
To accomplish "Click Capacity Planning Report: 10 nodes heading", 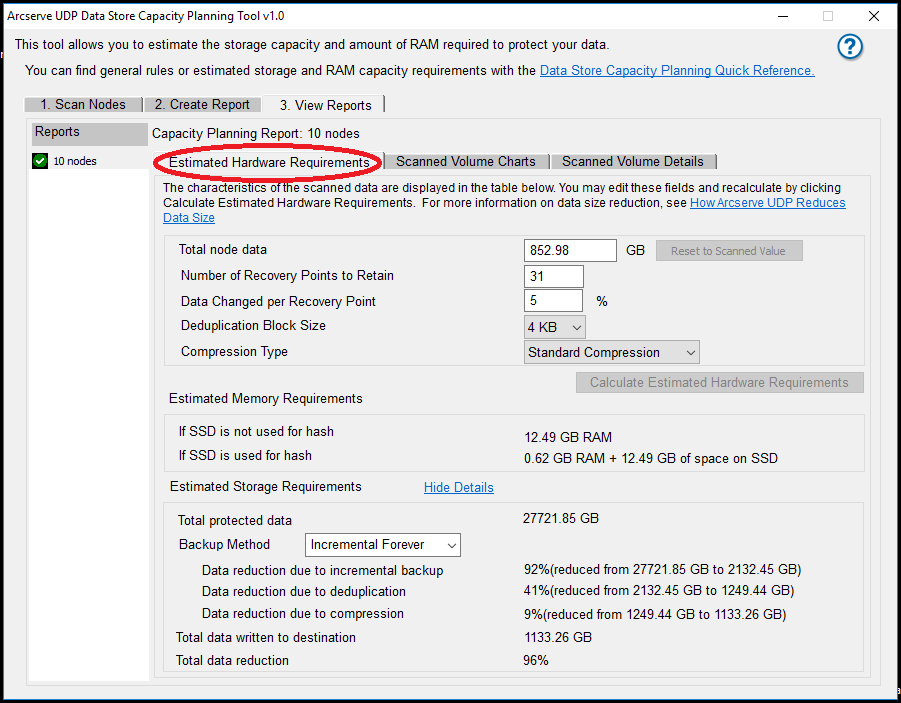I will (256, 134).
